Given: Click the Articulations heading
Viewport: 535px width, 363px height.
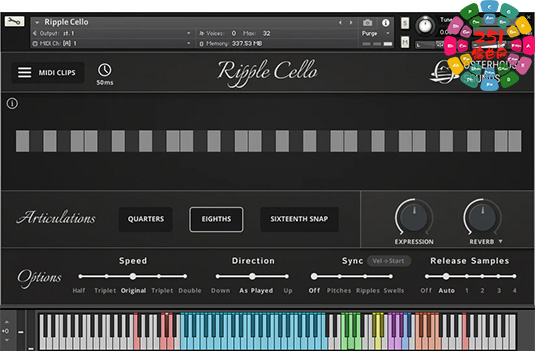Looking at the screenshot, I should tap(56, 218).
